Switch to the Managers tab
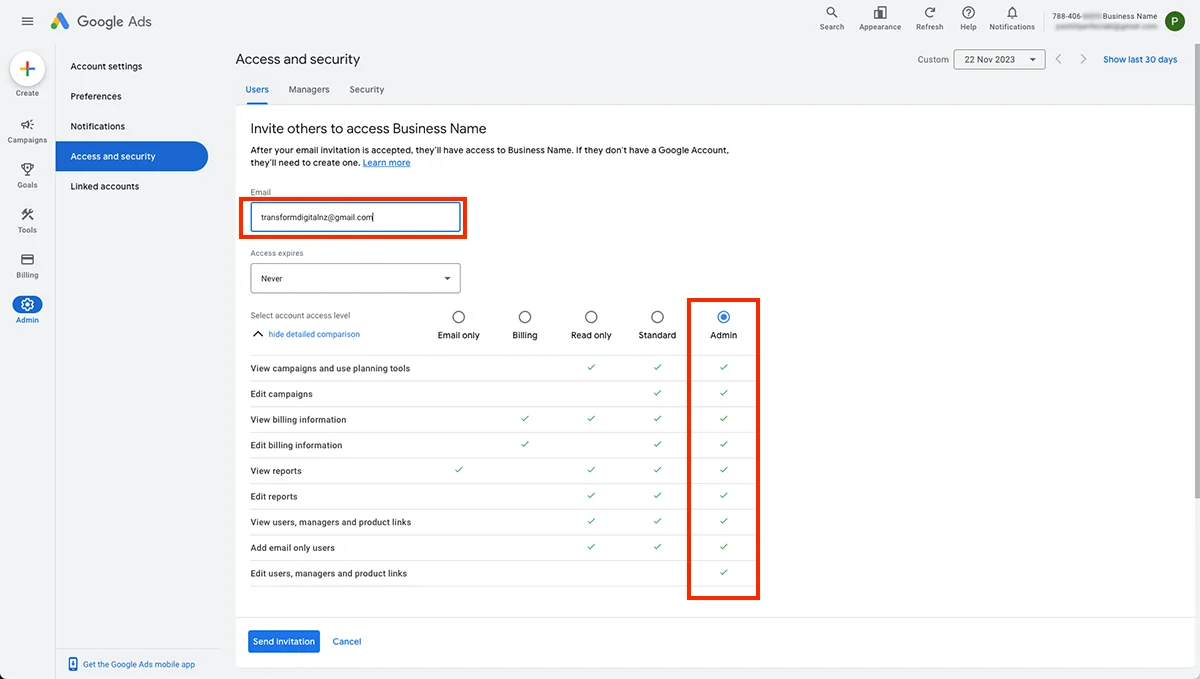 pyautogui.click(x=309, y=89)
